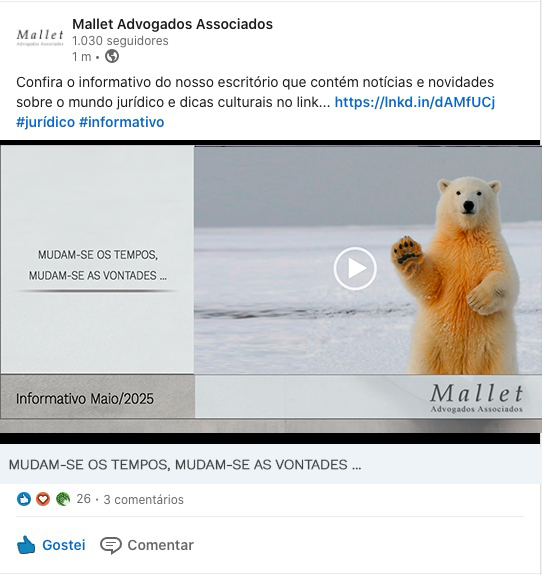Screen dimensions: 542x575
Task: Click the Comentar speech bubble icon
Action: (110, 545)
